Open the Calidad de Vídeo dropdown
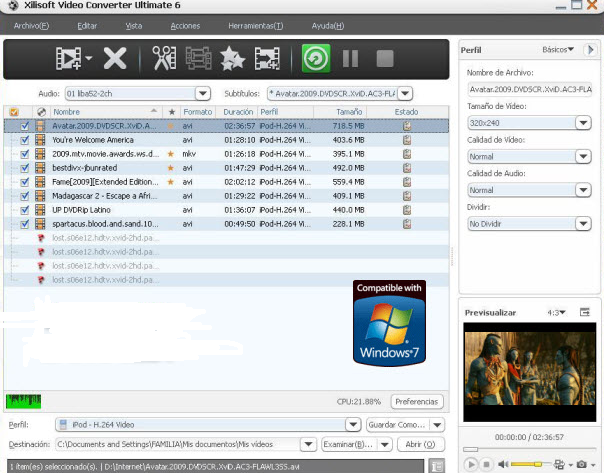This screenshot has height=473, width=604. 583,156
